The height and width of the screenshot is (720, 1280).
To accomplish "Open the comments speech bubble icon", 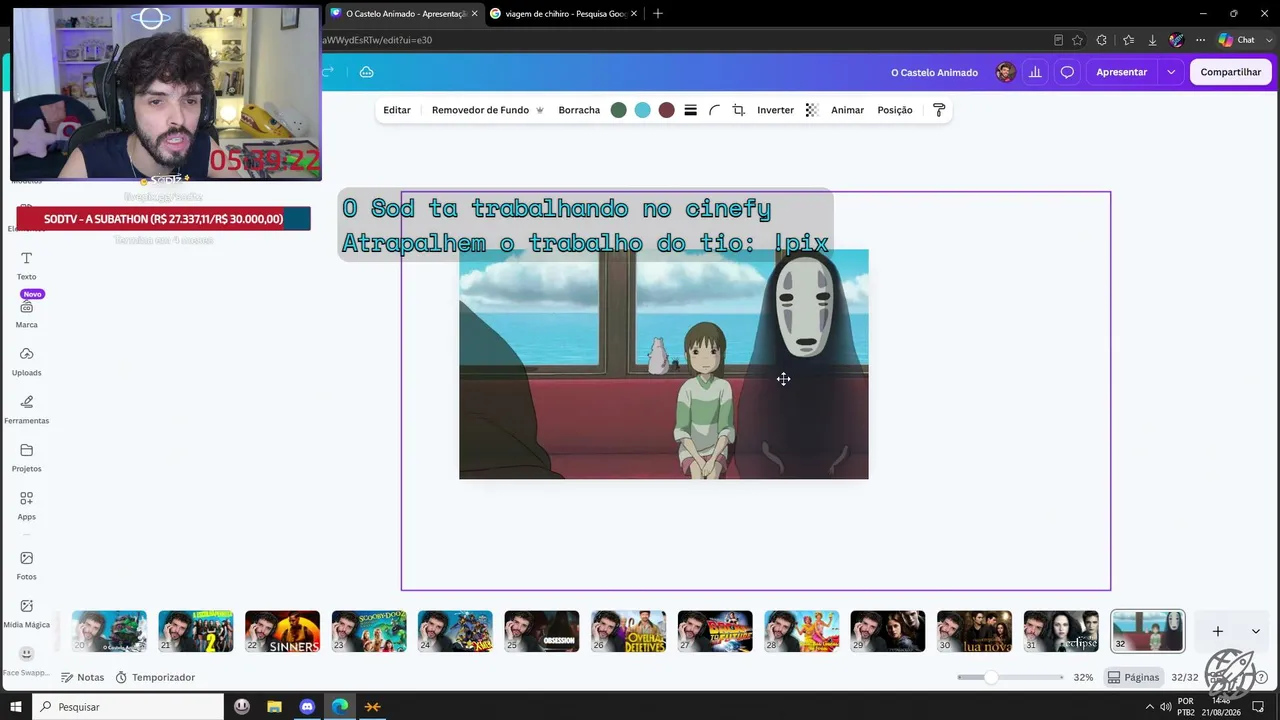I will [x=1067, y=72].
